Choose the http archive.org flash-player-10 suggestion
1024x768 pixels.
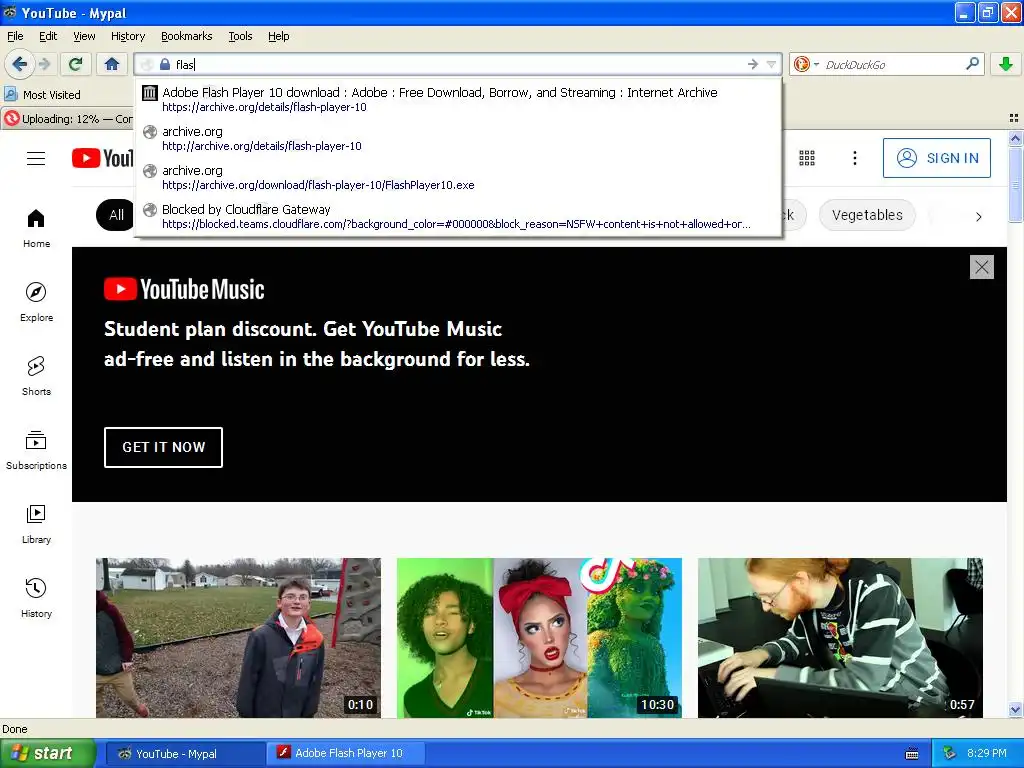pyautogui.click(x=458, y=138)
